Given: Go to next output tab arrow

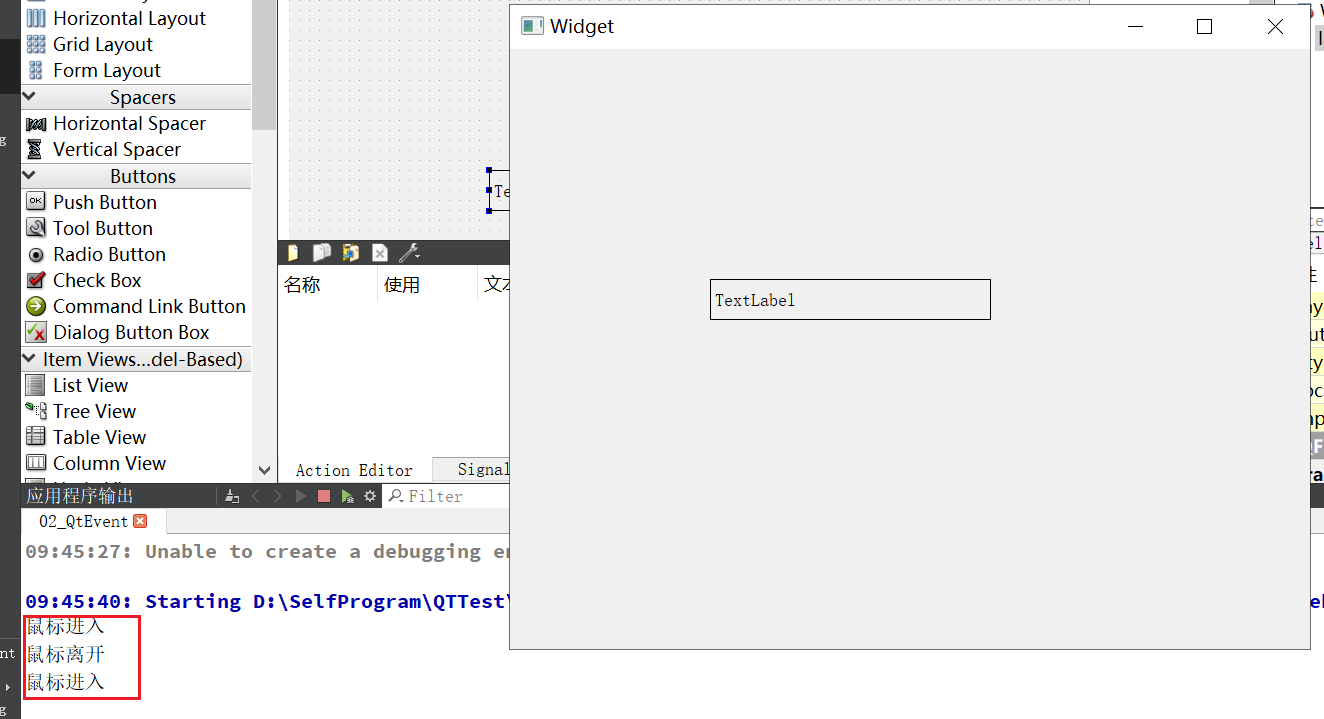Looking at the screenshot, I should (277, 496).
